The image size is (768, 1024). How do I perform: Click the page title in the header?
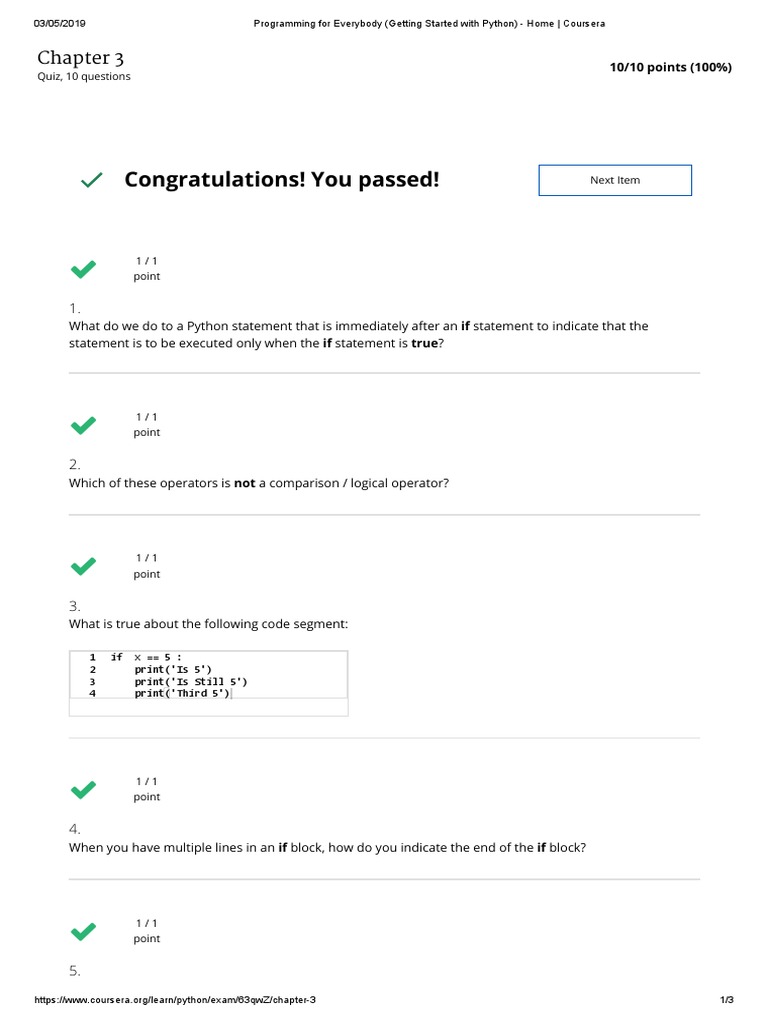429,23
